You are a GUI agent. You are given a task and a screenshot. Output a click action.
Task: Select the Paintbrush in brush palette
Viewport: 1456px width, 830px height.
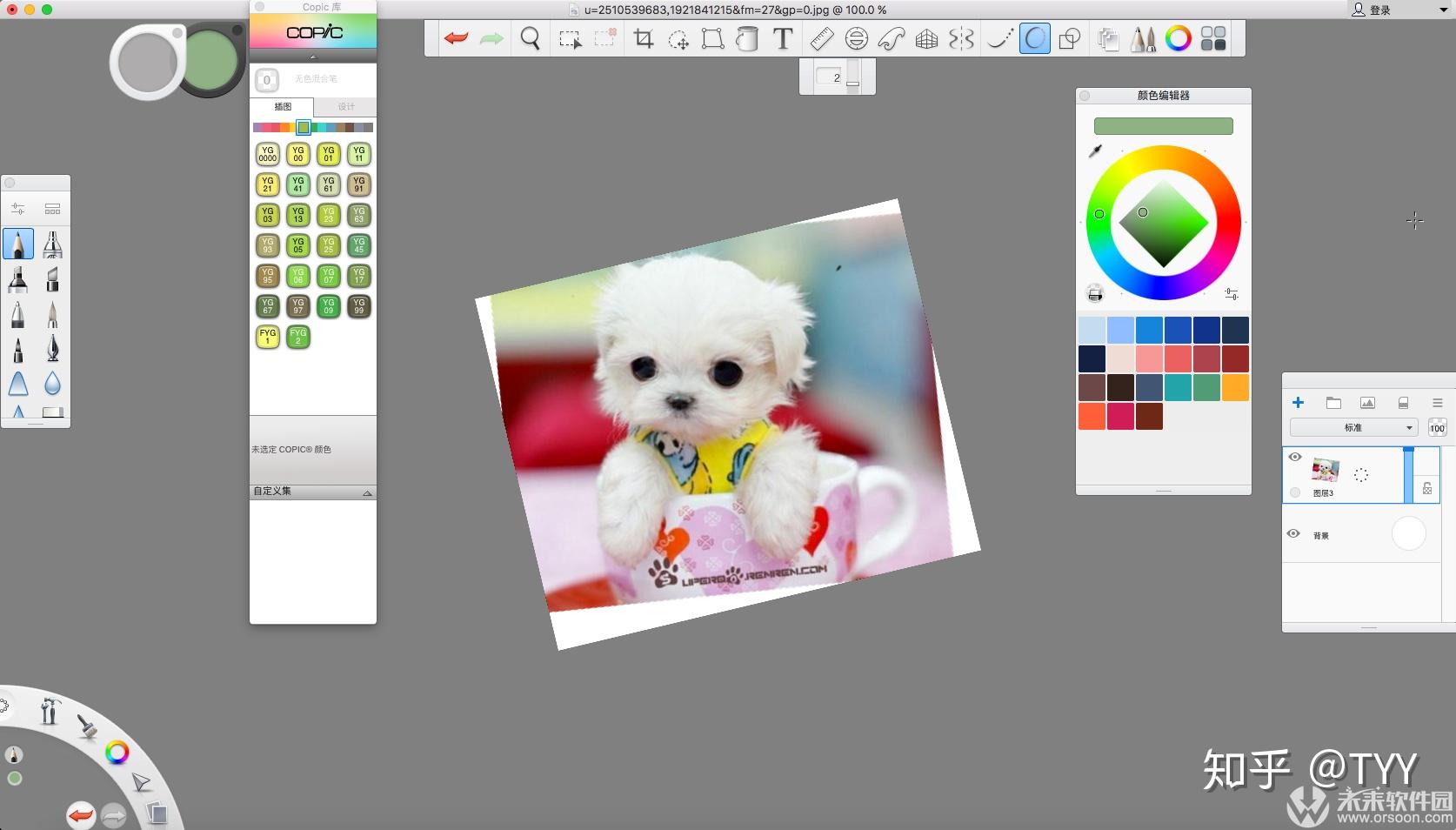tap(53, 314)
